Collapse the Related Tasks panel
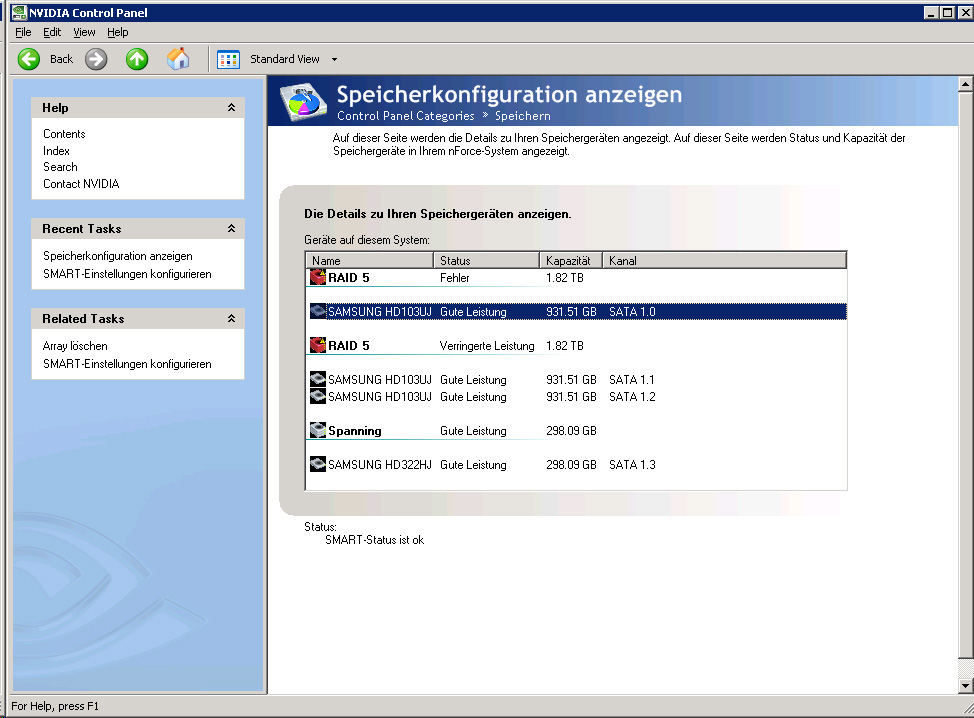The image size is (974, 718). click(x=231, y=319)
